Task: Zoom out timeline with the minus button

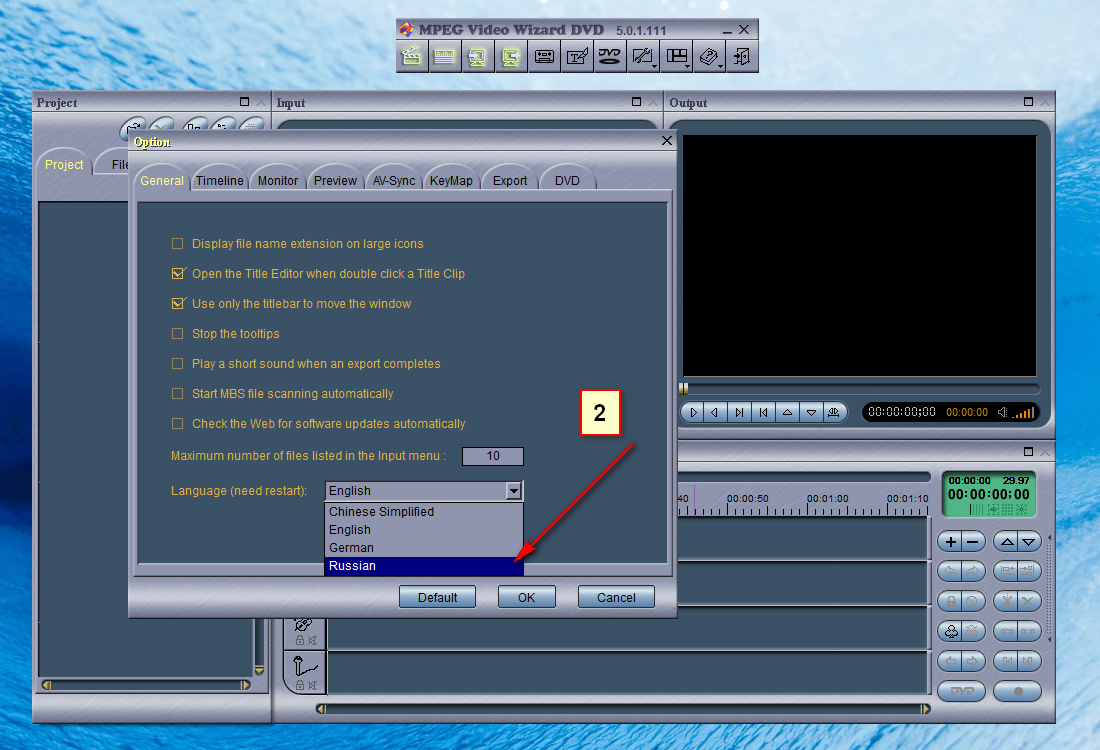Action: click(972, 542)
